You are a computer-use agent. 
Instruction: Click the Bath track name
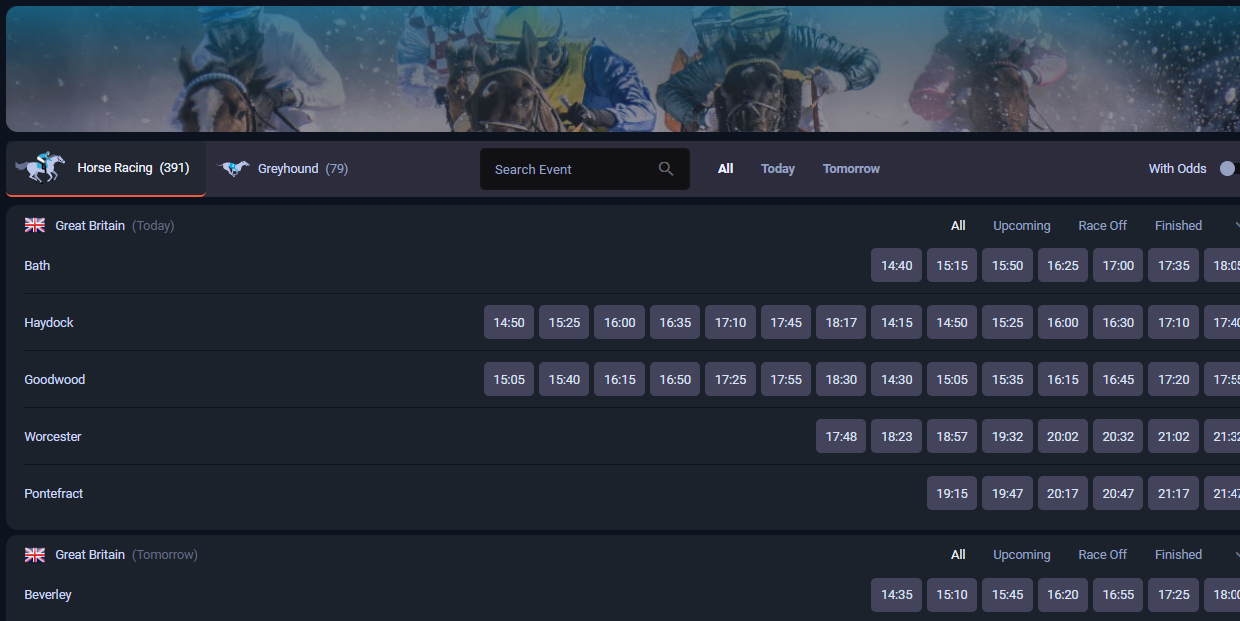click(37, 265)
